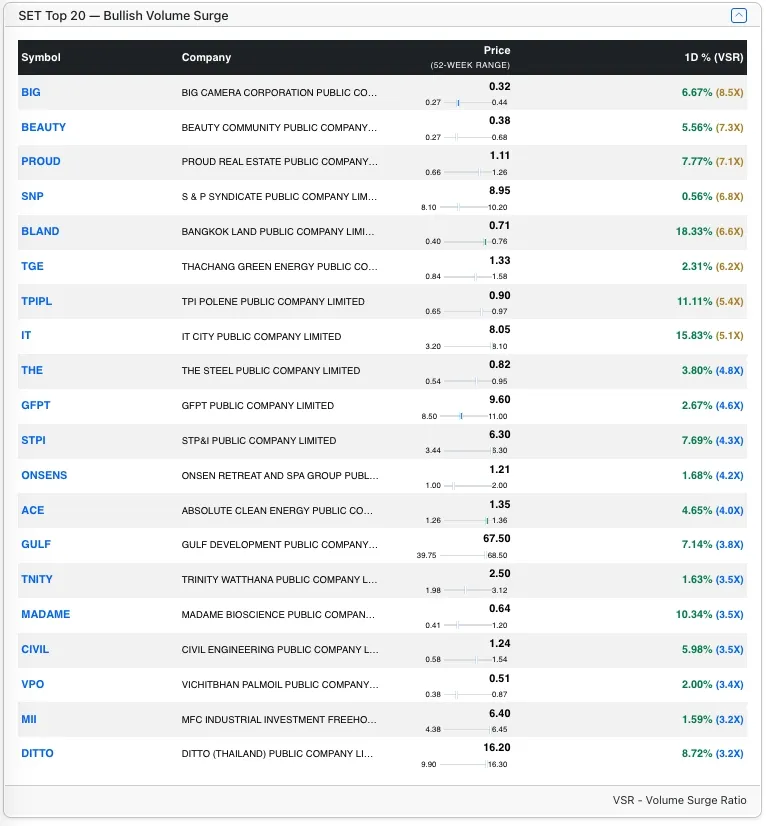Image resolution: width=766 pixels, height=826 pixels.
Task: Open the THE stock symbol link
Action: coord(32,370)
